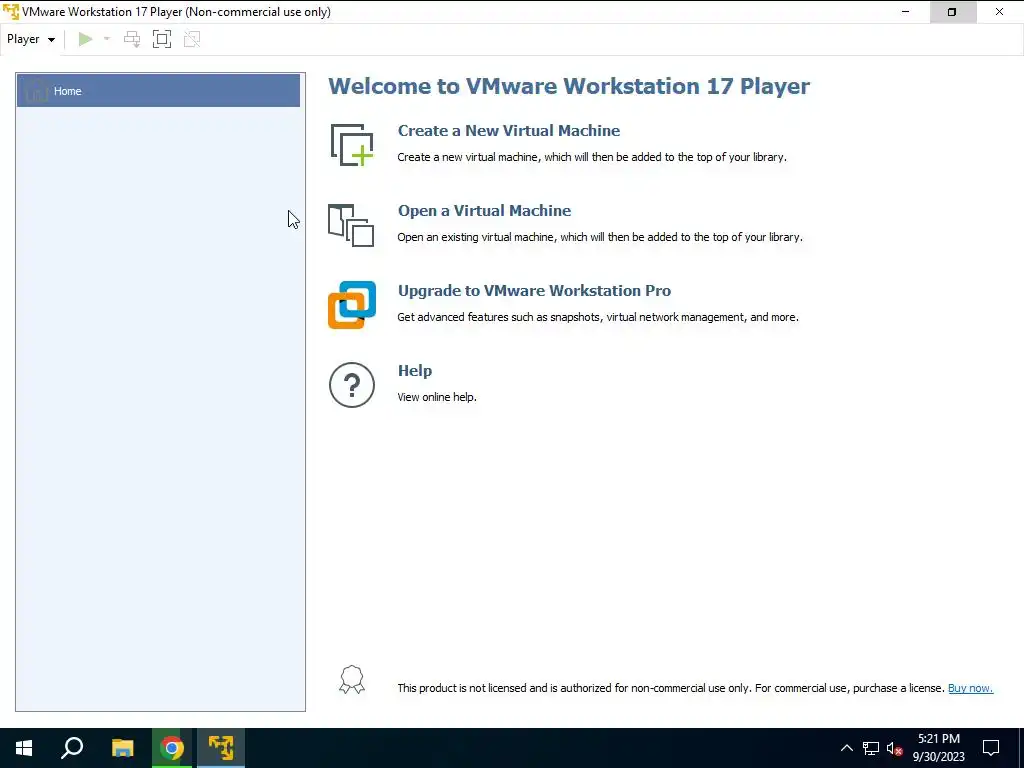Viewport: 1024px width, 768px height.
Task: Click the Help question mark icon
Action: (352, 385)
